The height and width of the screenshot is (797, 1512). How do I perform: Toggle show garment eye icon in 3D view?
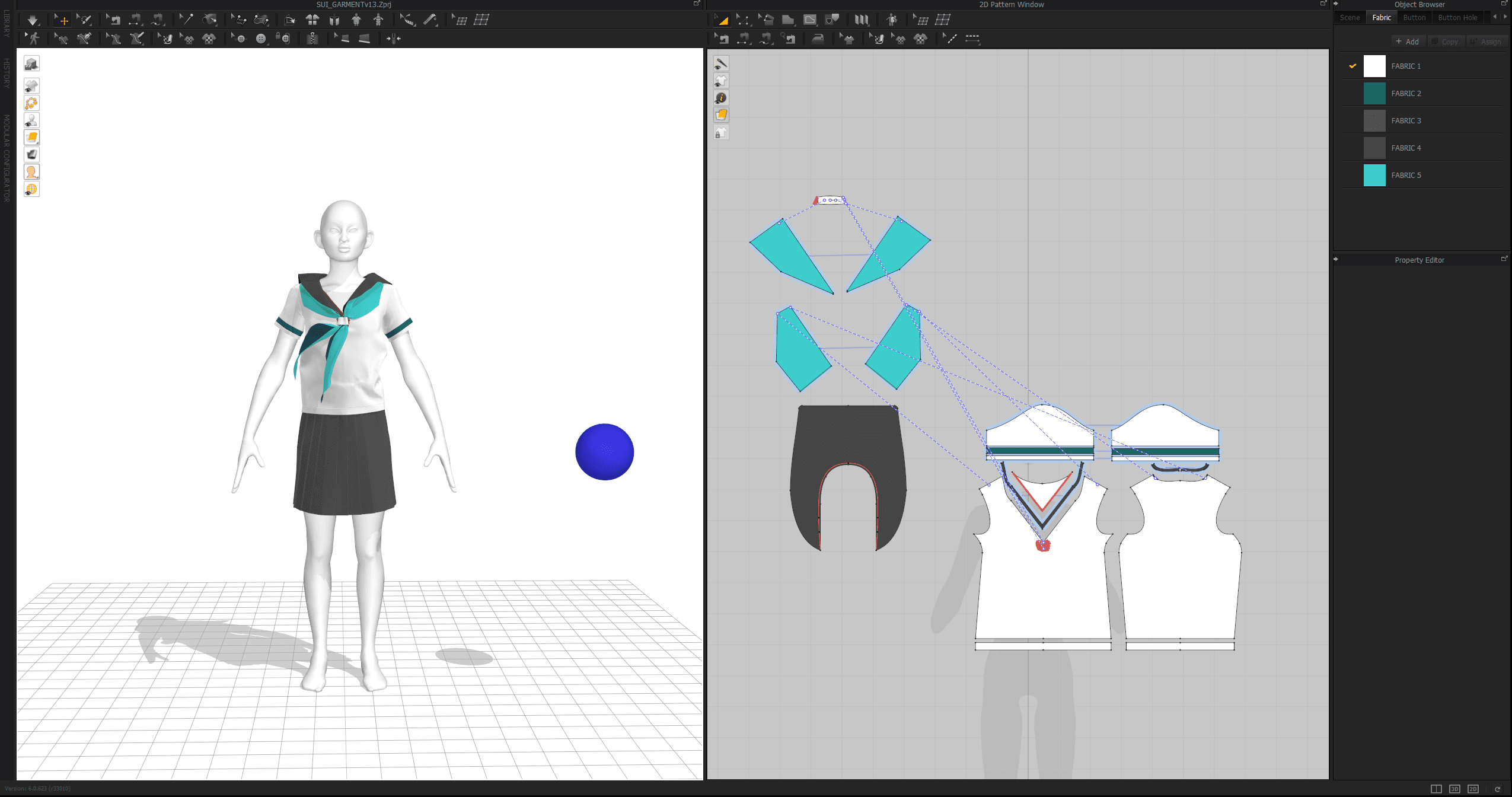(31, 86)
